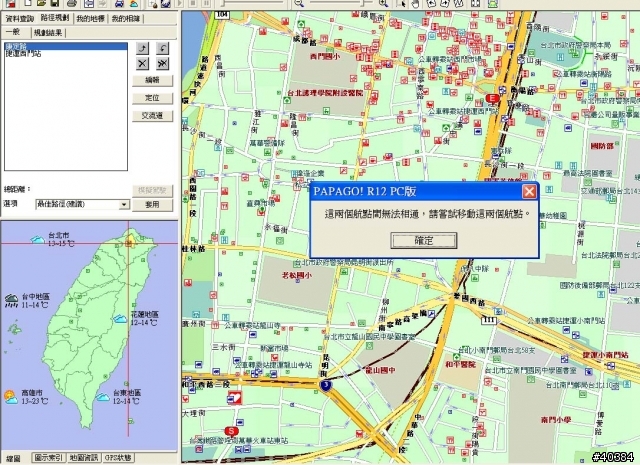Click the 捷運小南門站 label on the map
The image size is (640, 465).
(605, 355)
